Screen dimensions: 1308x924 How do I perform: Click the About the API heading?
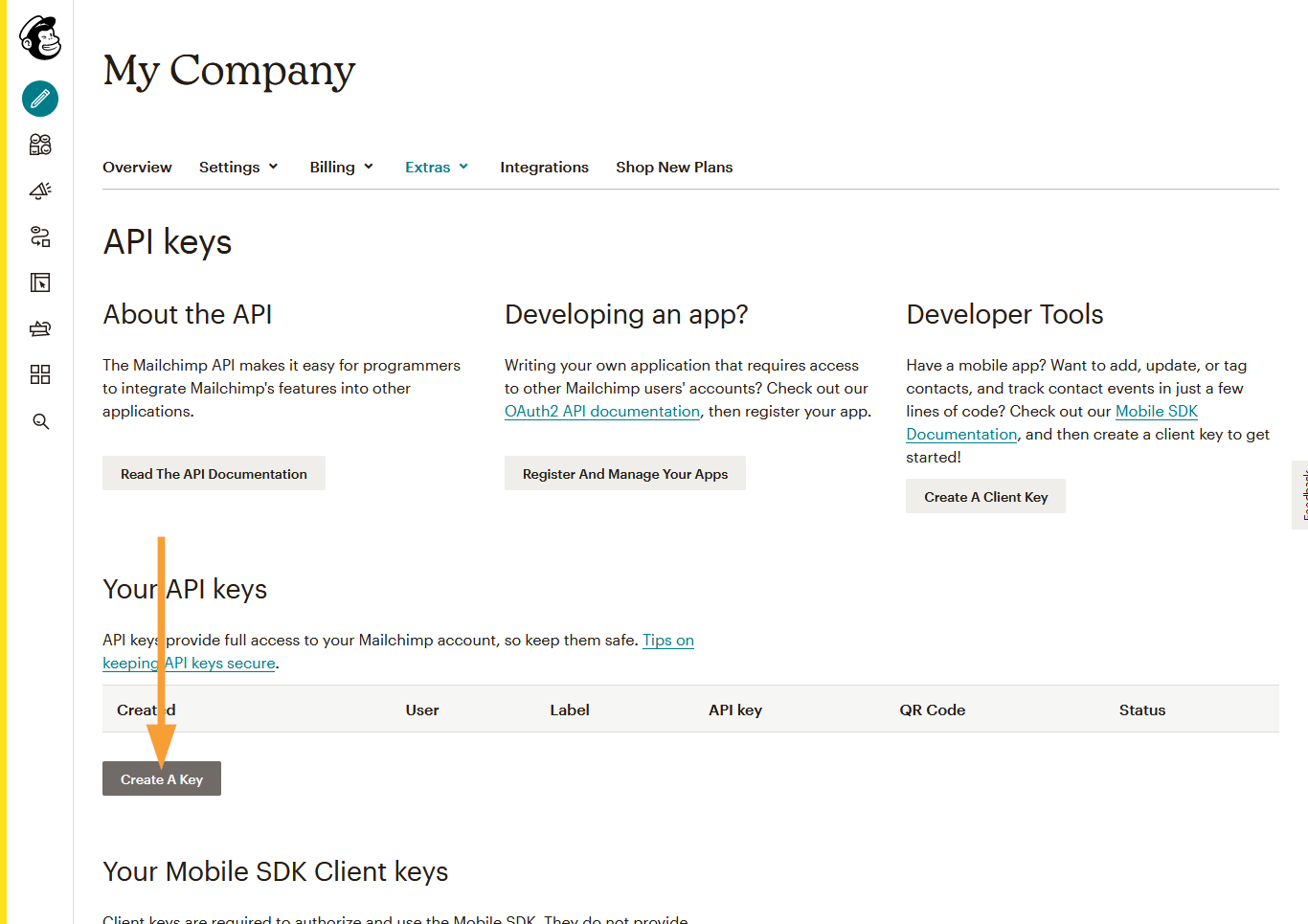[x=188, y=314]
